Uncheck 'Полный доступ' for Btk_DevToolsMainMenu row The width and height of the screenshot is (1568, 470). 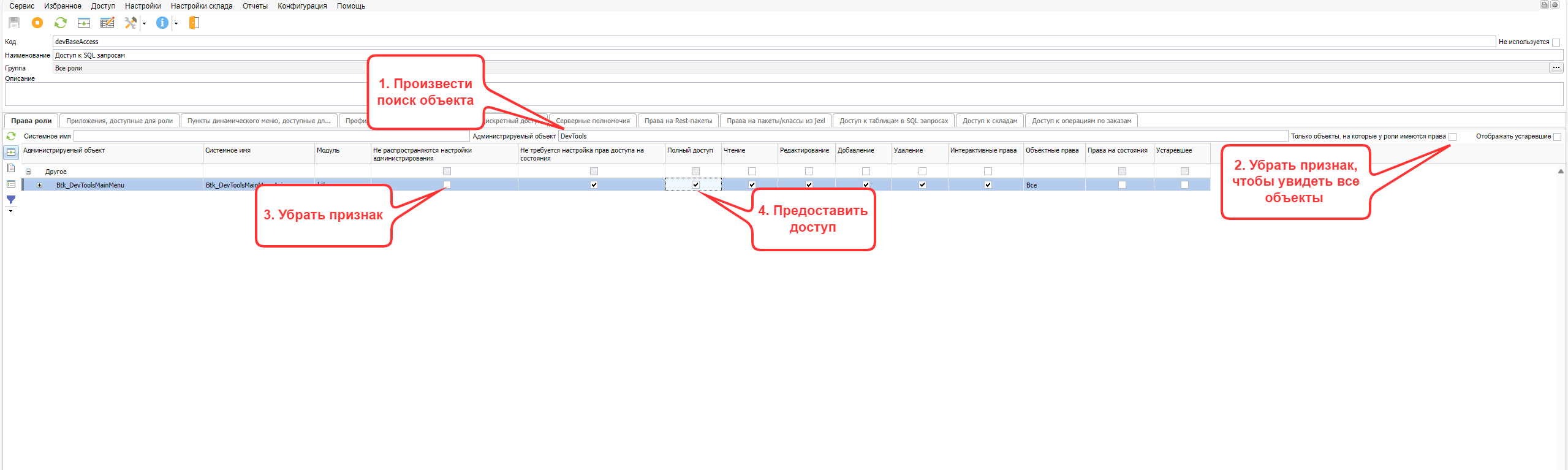(x=695, y=184)
